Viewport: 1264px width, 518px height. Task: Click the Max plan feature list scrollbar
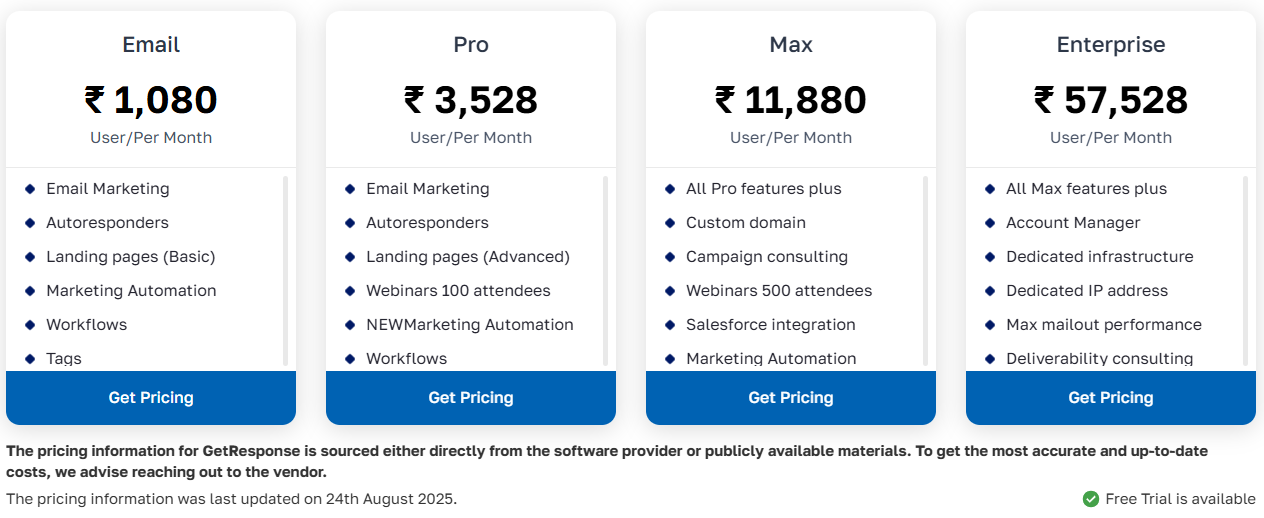click(925, 270)
